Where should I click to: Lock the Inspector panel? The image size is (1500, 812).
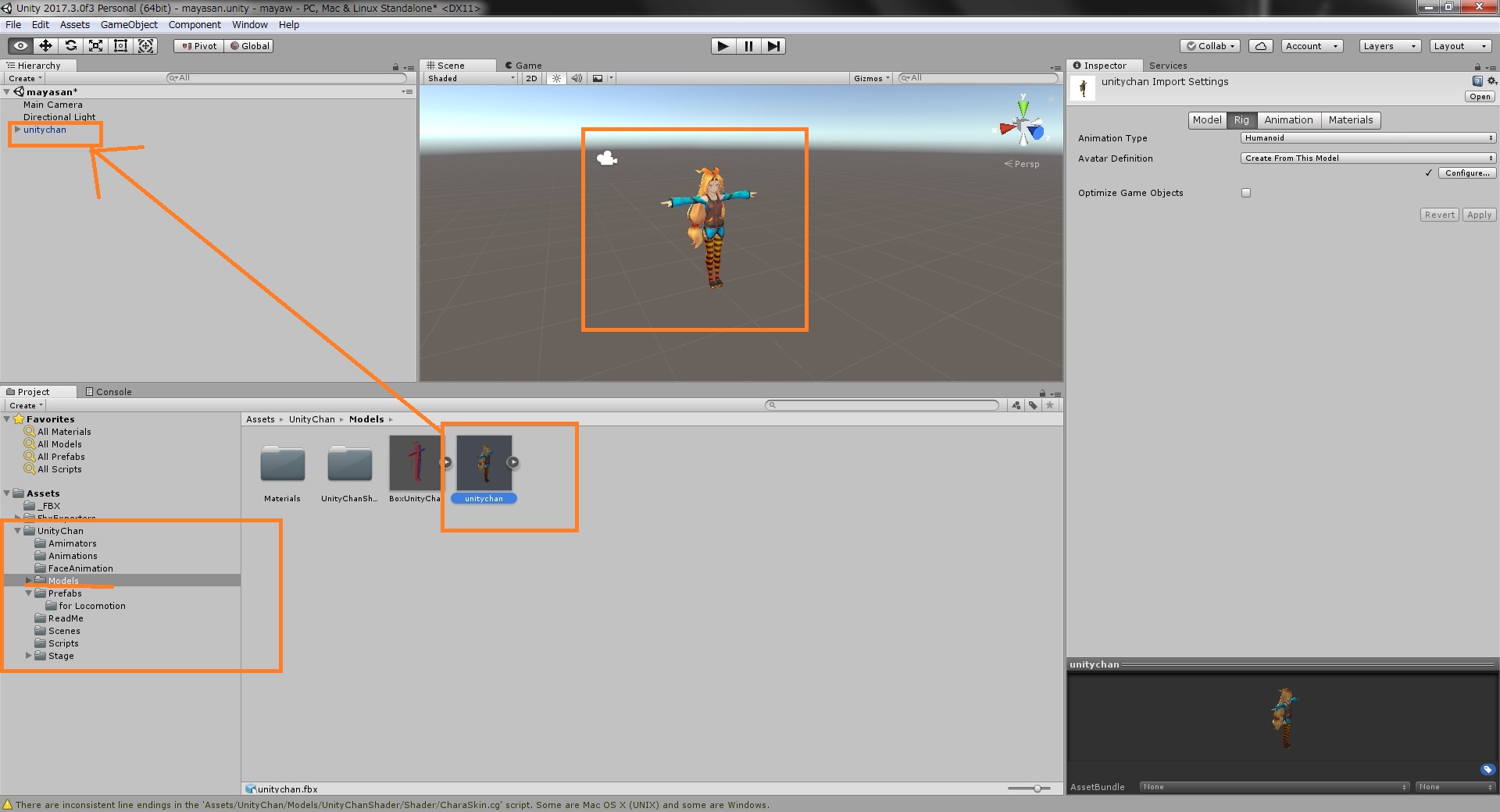coord(1478,67)
